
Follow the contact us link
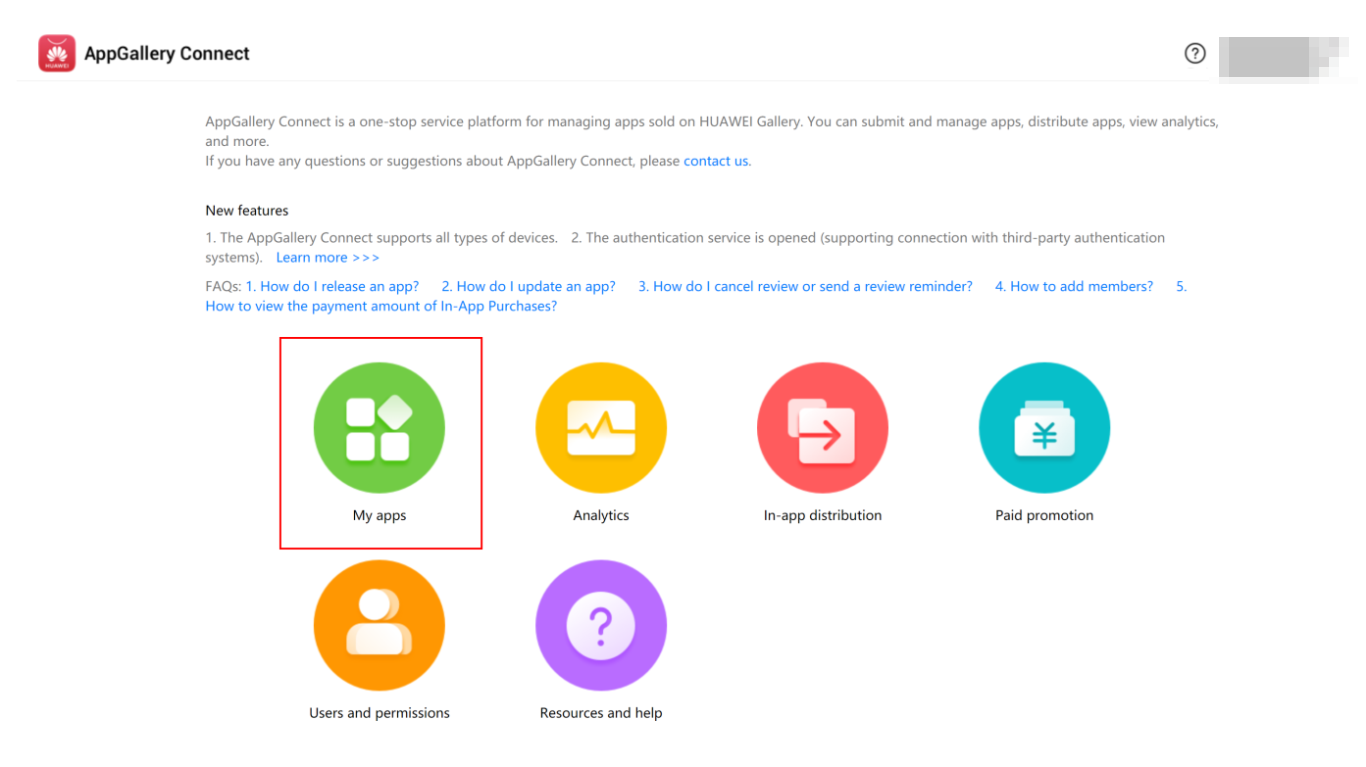point(716,161)
